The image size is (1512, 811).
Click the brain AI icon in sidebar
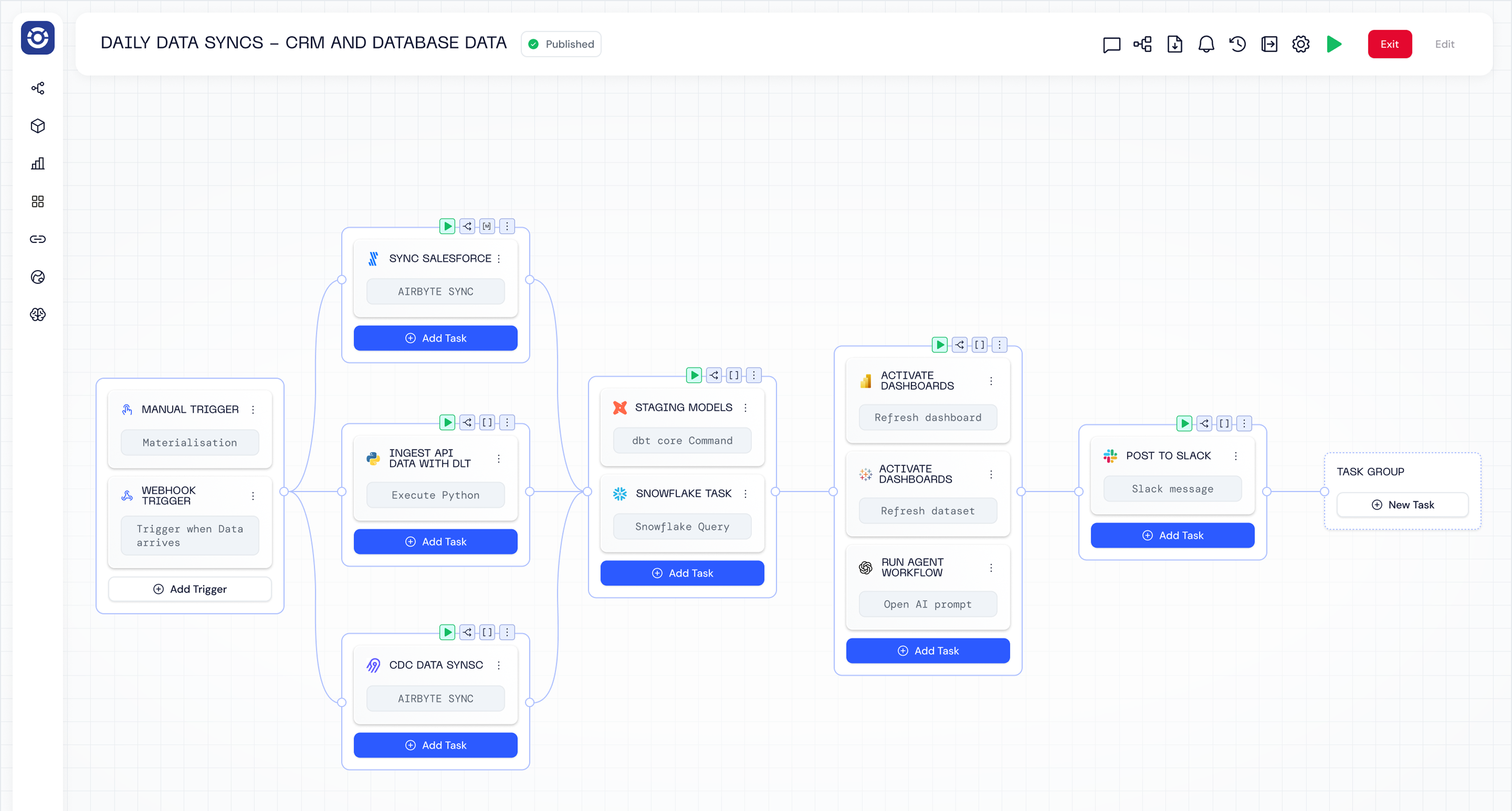(x=37, y=315)
